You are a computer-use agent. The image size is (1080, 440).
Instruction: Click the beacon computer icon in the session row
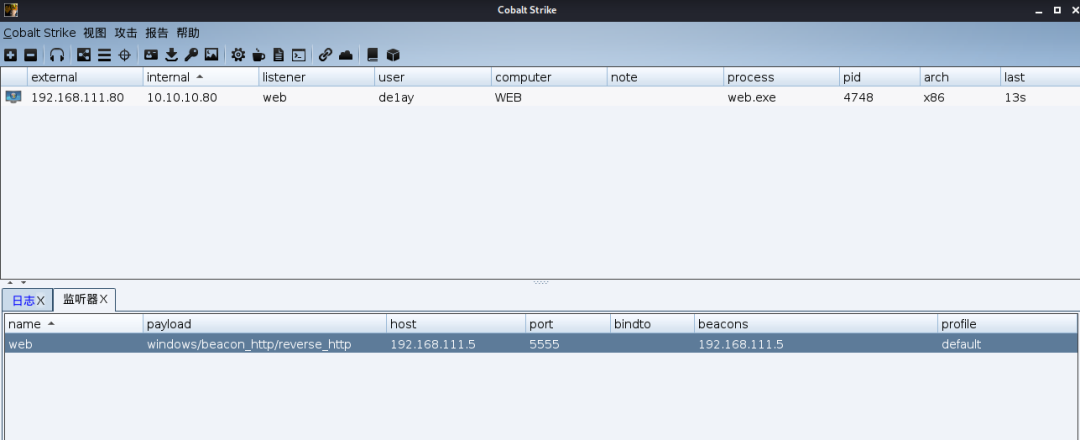tap(13, 97)
